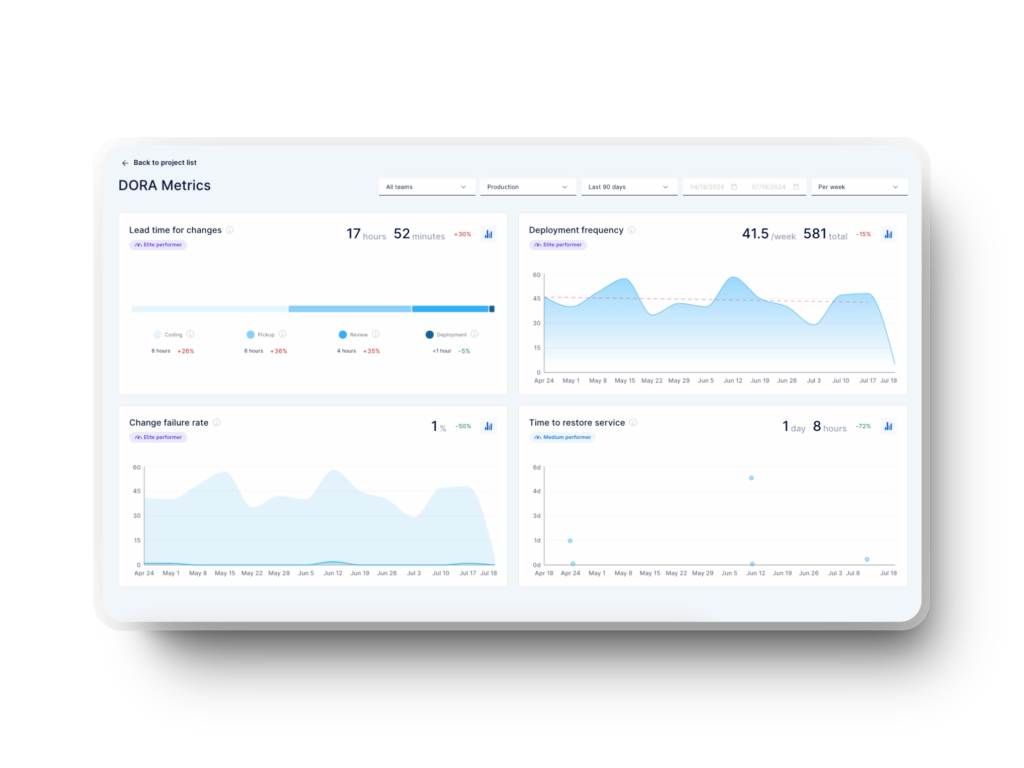Open chart view for Lead time for changes
Screen dimensions: 1024x768
click(x=489, y=234)
